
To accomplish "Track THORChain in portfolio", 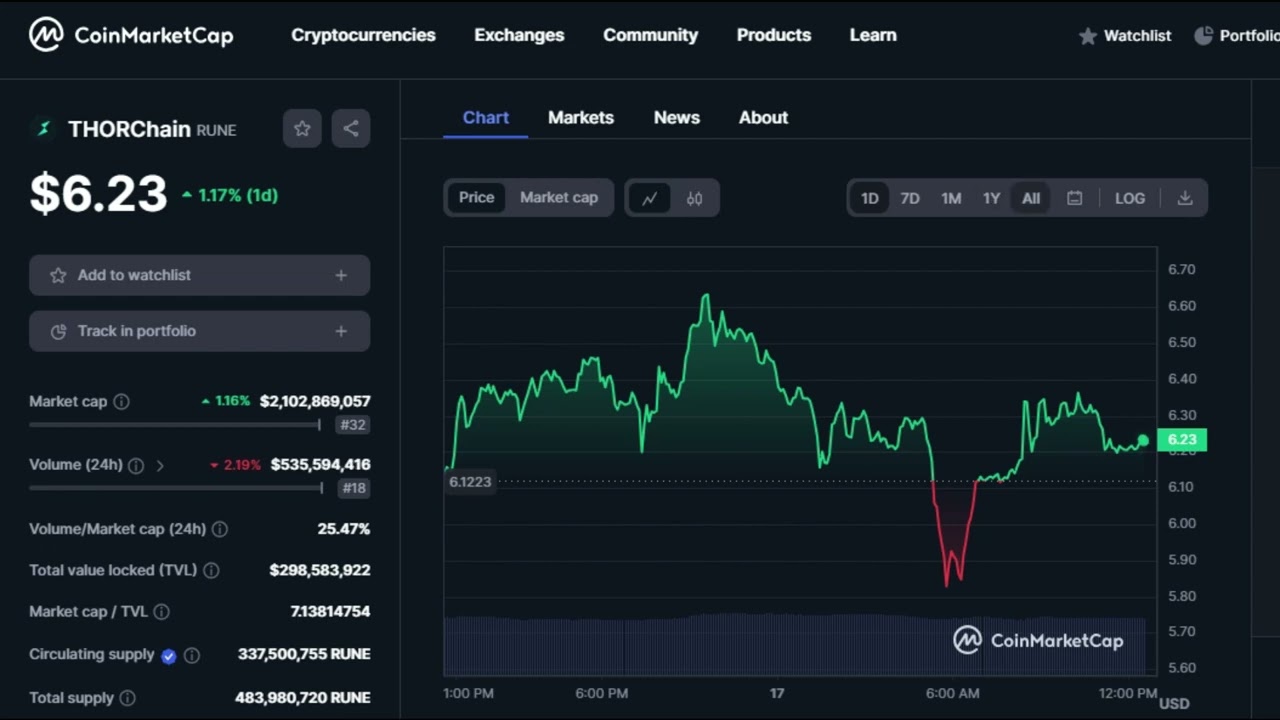I will [x=200, y=331].
